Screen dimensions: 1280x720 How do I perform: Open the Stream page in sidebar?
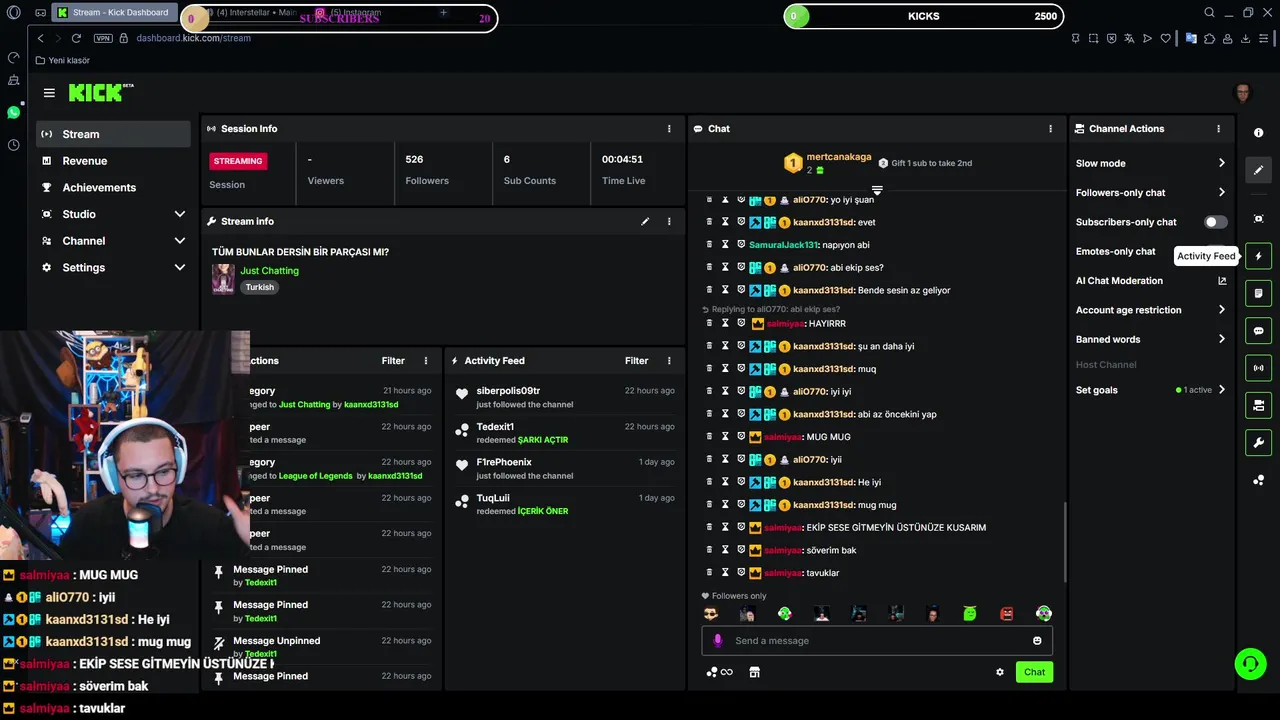tap(113, 134)
